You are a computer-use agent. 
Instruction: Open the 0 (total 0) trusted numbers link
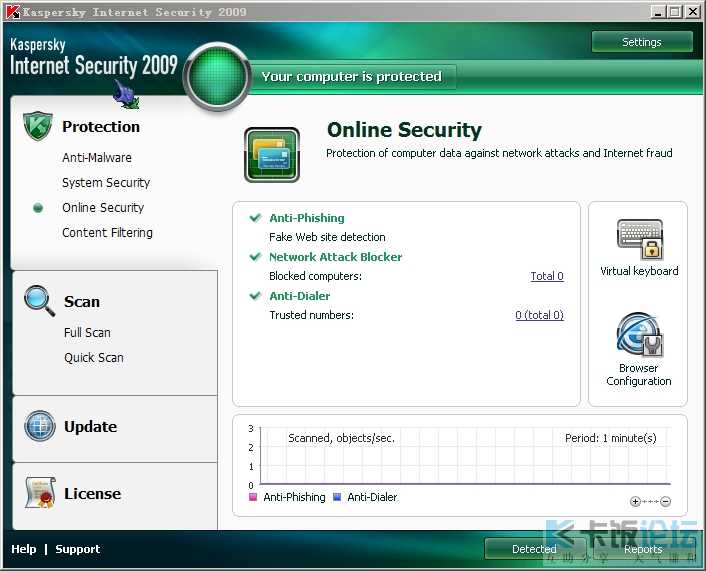click(539, 315)
